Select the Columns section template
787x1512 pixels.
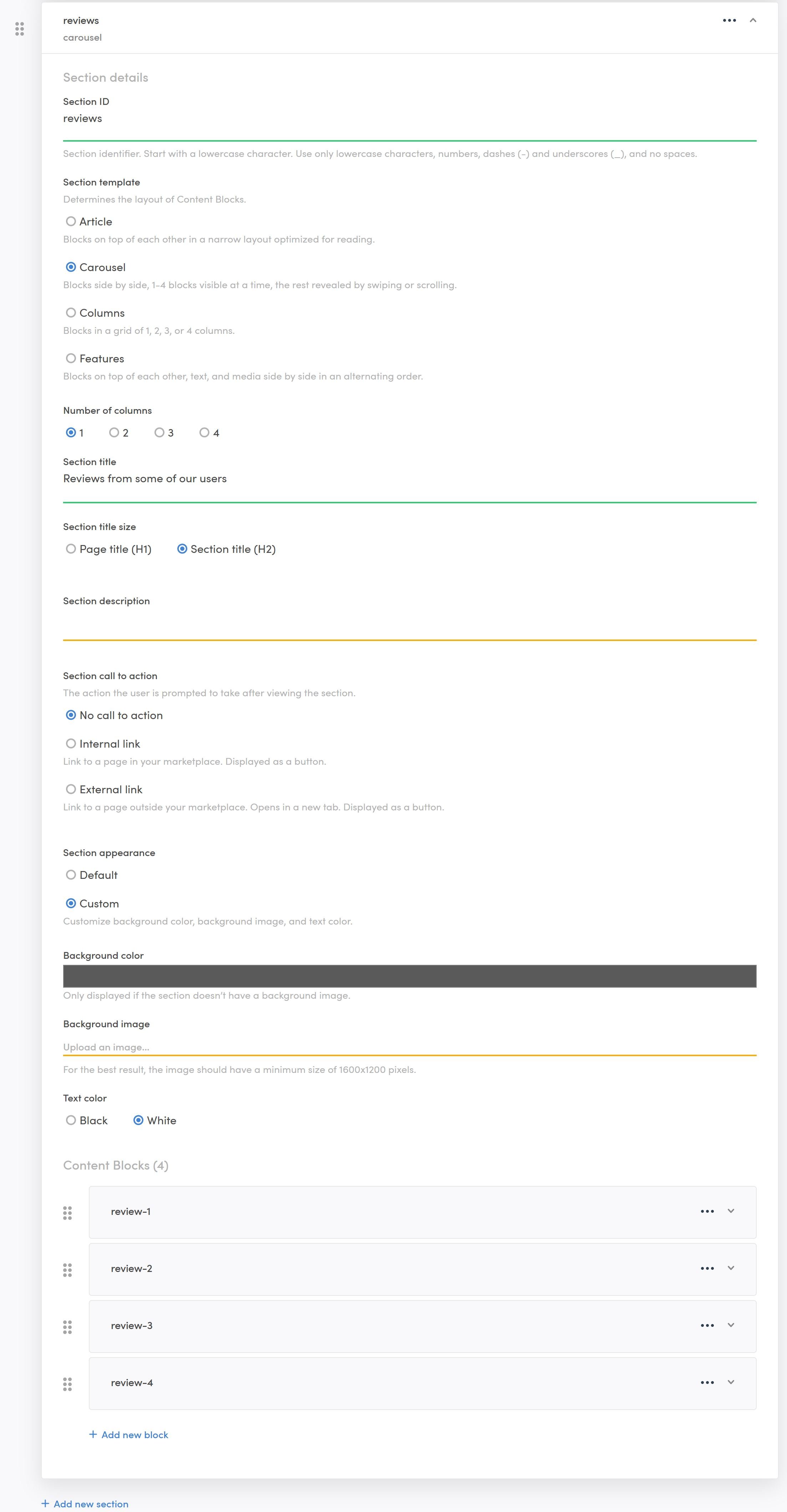(x=71, y=313)
